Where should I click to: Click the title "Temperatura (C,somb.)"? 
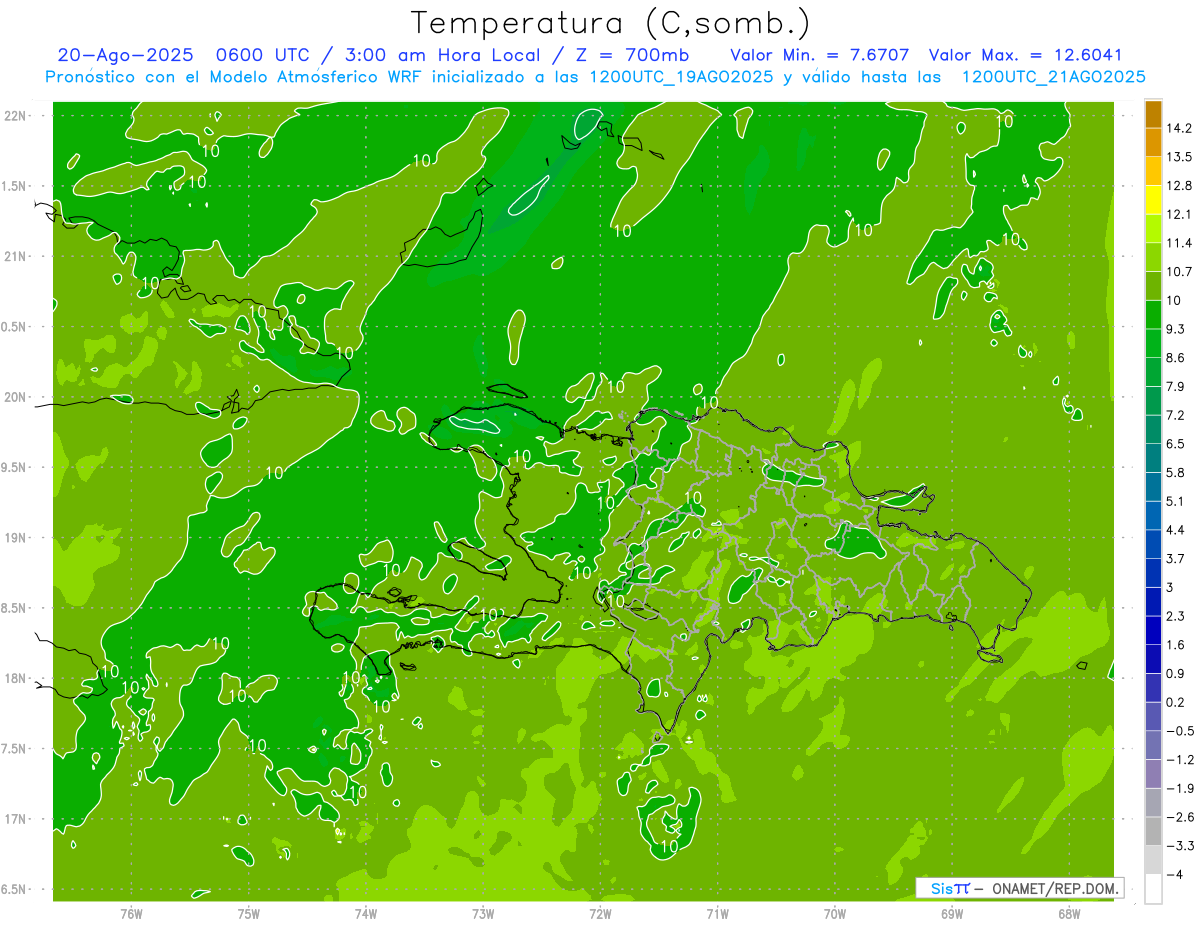[x=610, y=23]
